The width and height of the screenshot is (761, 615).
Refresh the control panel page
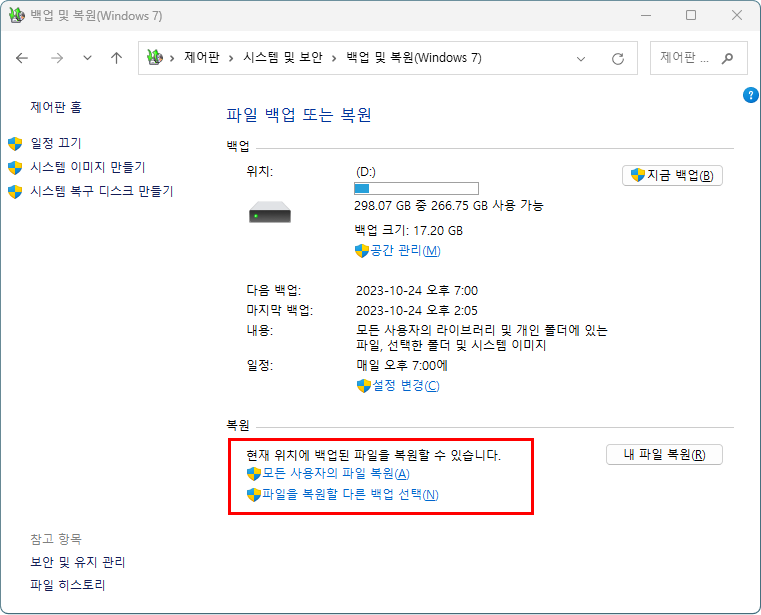(x=618, y=59)
